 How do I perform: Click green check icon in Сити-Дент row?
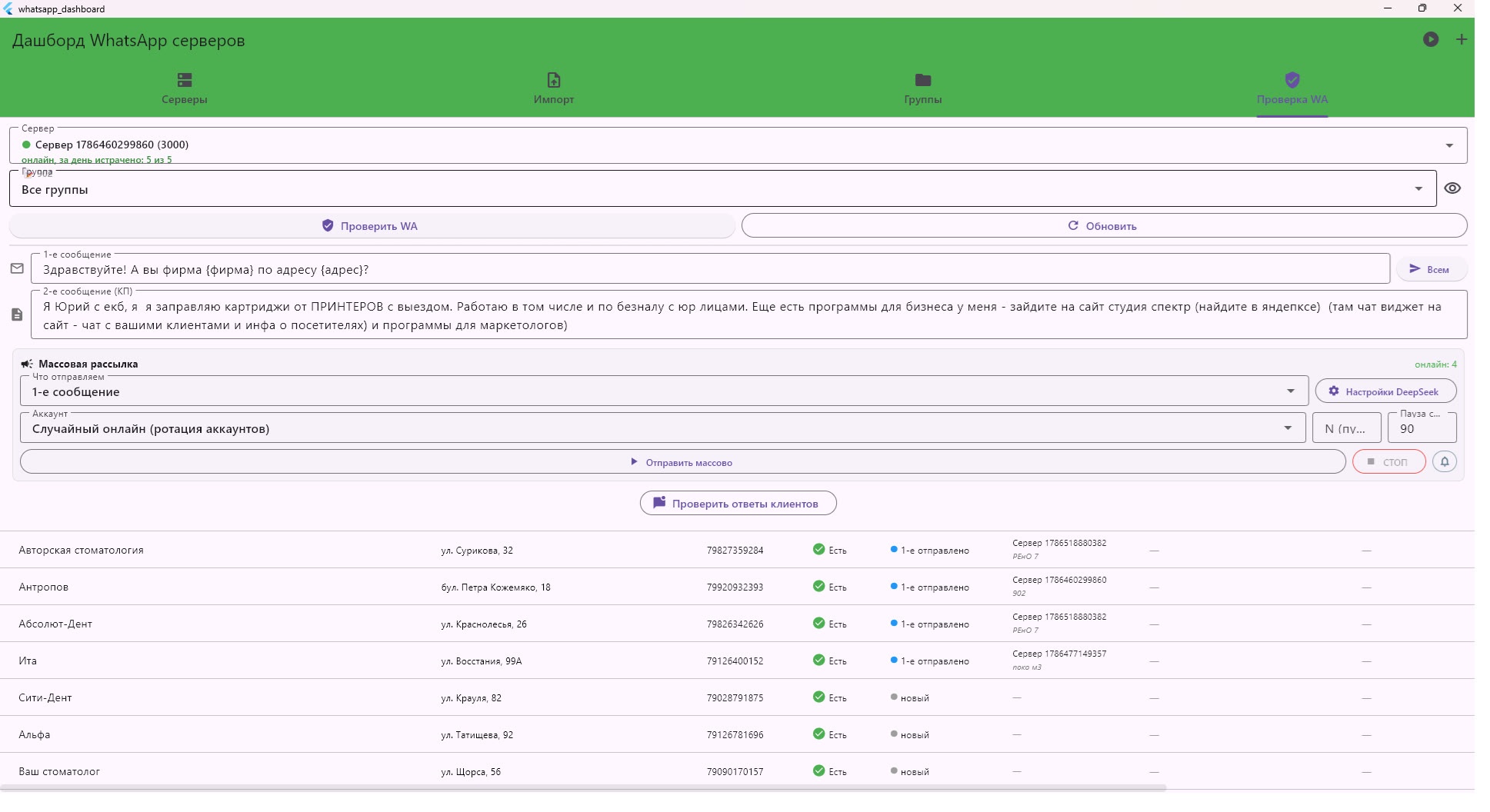point(818,697)
